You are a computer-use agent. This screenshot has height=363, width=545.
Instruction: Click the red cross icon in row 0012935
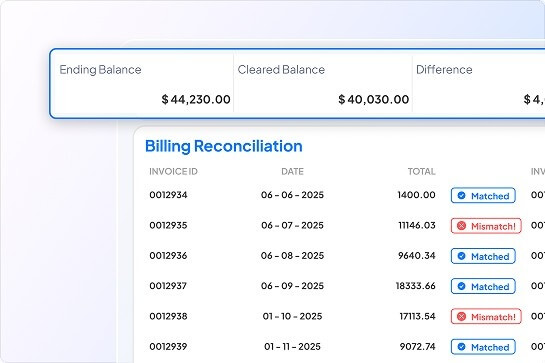pos(461,226)
